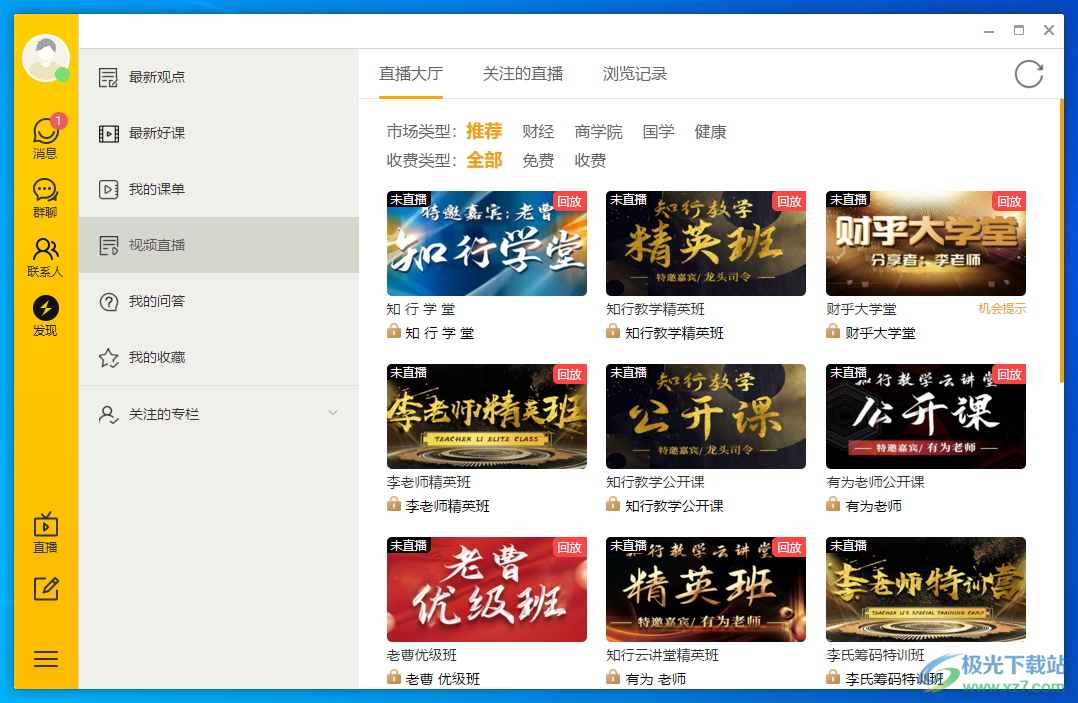
Task: Click the 老曹优级班 title text
Action: (421, 655)
